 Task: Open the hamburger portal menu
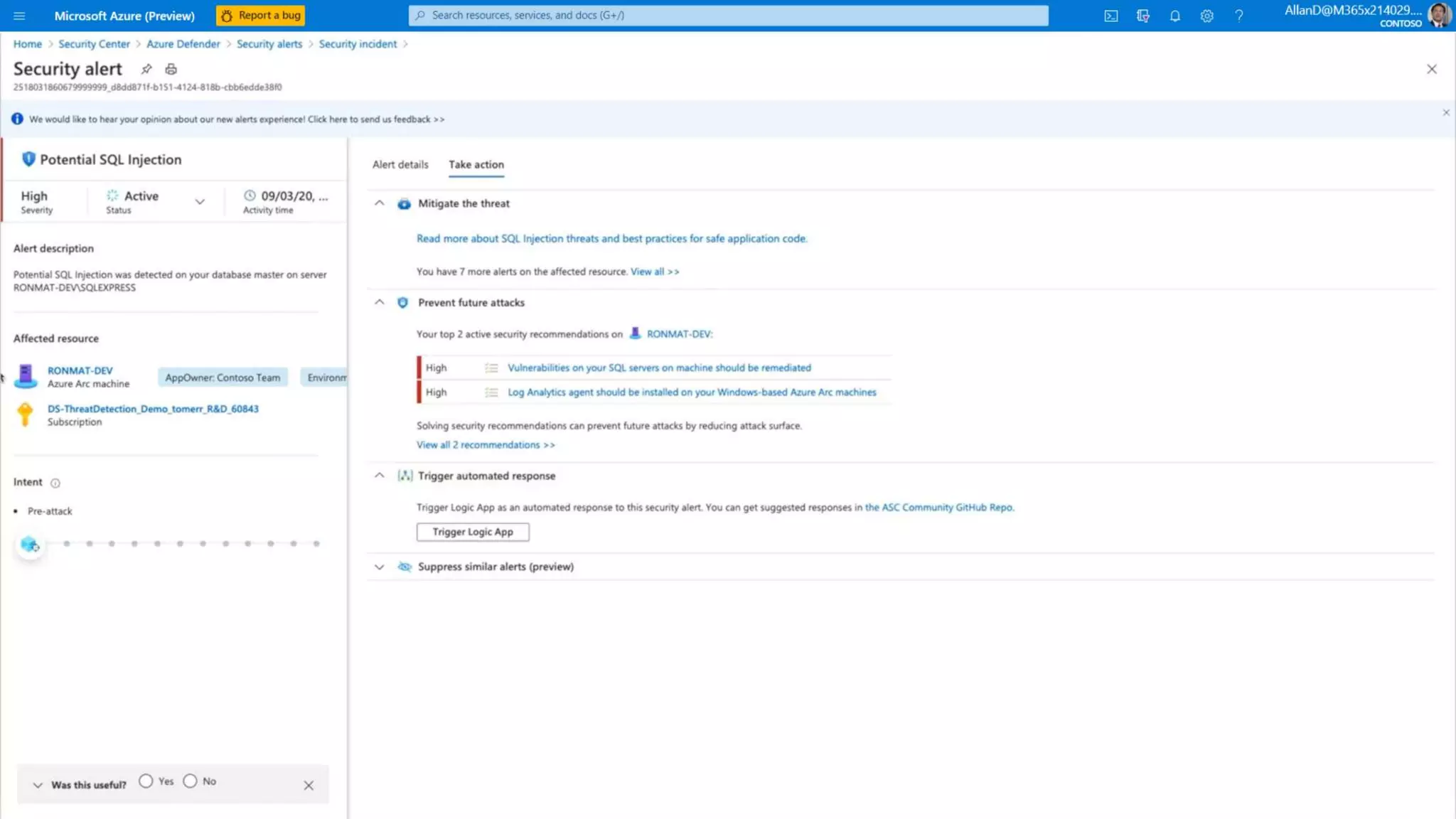click(19, 16)
